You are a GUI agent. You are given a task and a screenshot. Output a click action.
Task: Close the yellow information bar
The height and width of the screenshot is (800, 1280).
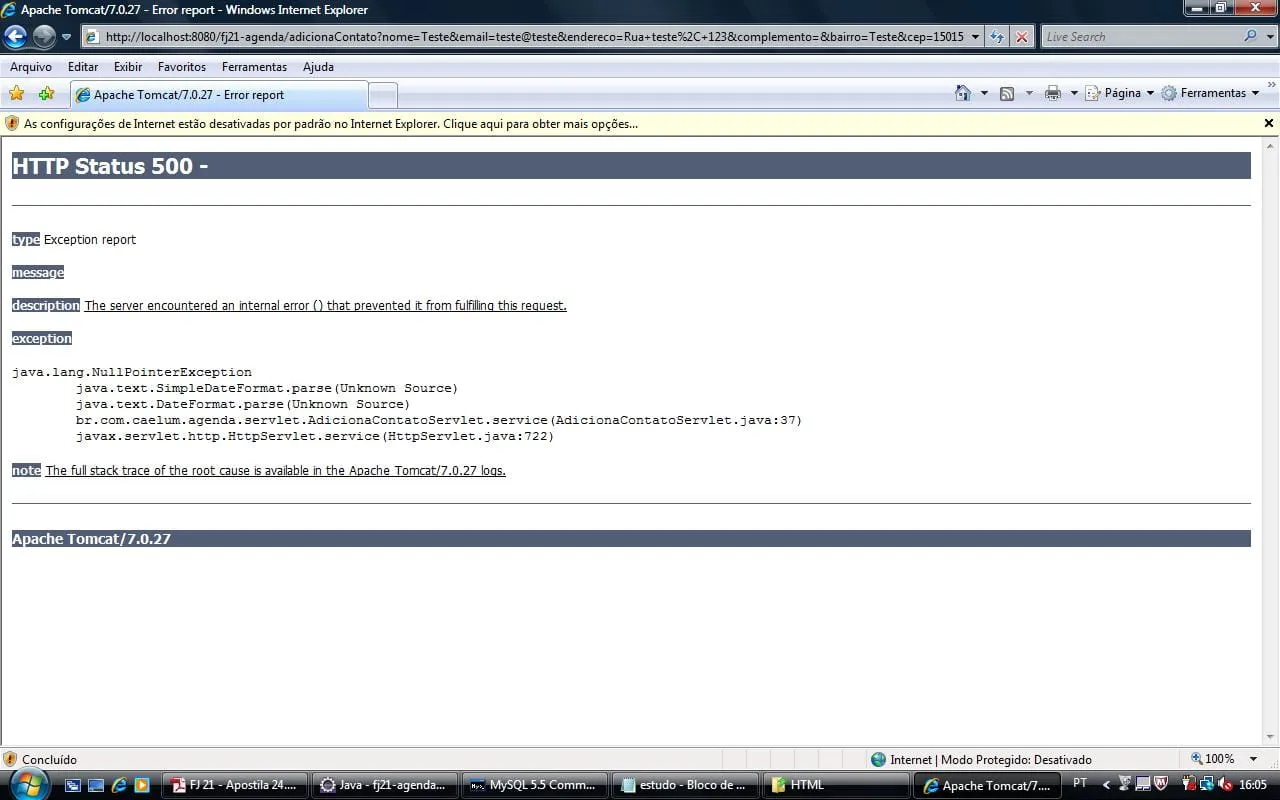(x=1269, y=123)
